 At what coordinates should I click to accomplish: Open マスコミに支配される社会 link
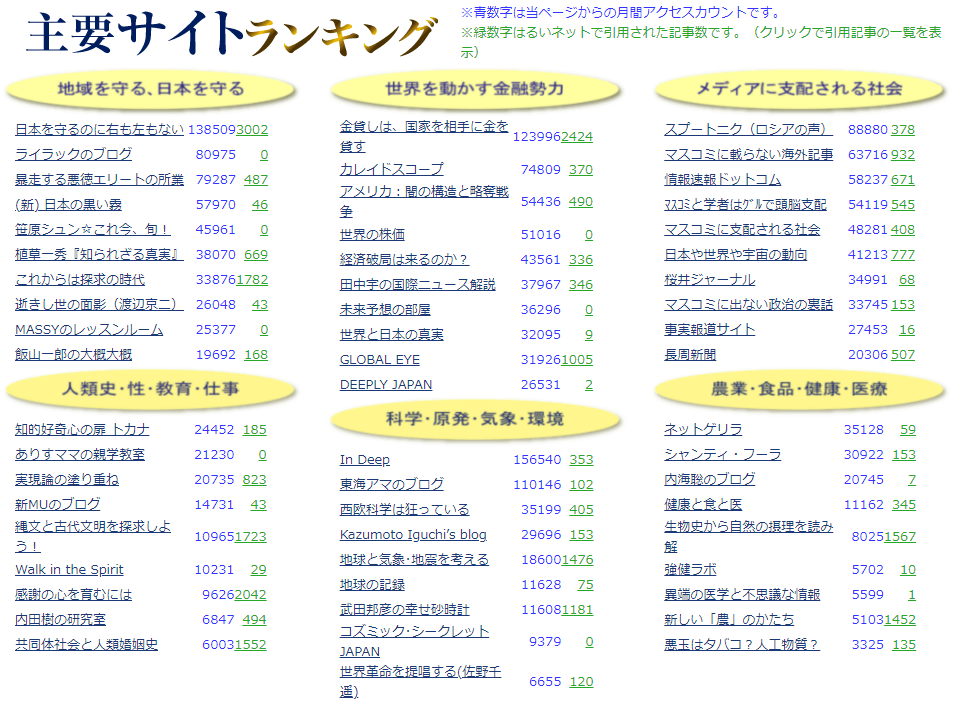(742, 230)
